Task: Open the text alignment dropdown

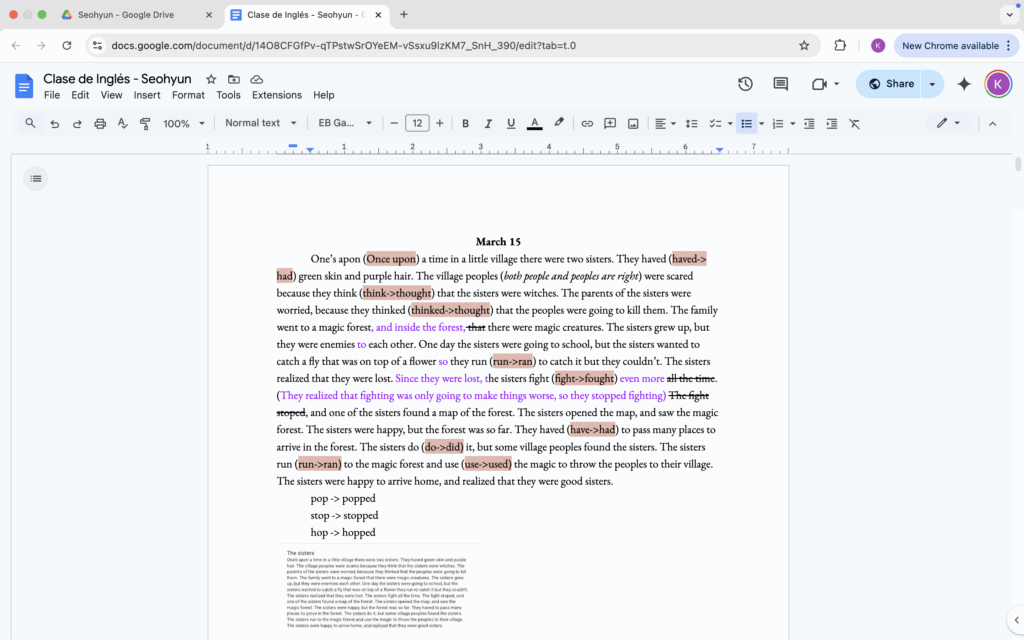Action: [x=665, y=123]
